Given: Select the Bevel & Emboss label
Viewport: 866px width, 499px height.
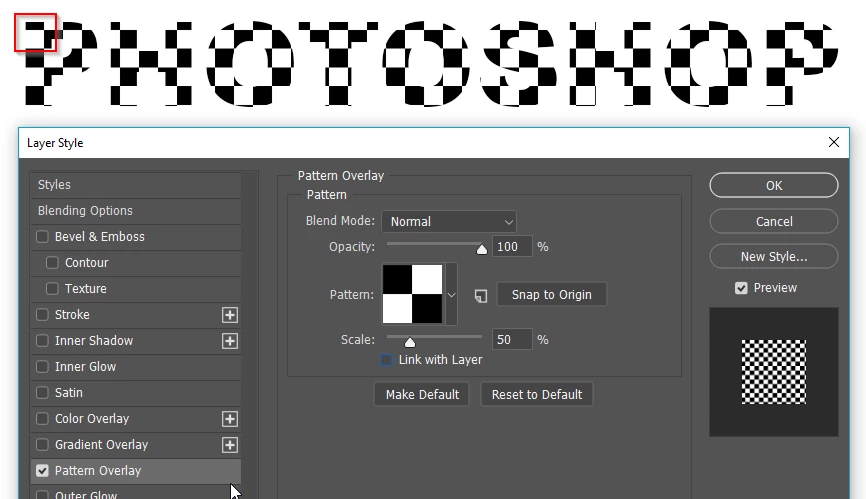Looking at the screenshot, I should [x=99, y=237].
